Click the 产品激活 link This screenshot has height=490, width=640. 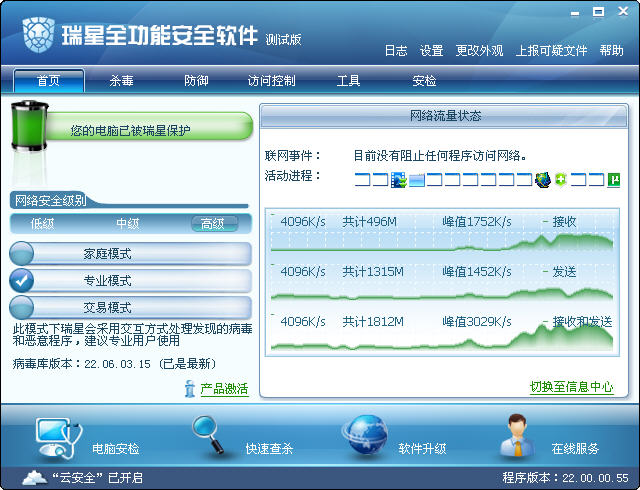coord(224,389)
